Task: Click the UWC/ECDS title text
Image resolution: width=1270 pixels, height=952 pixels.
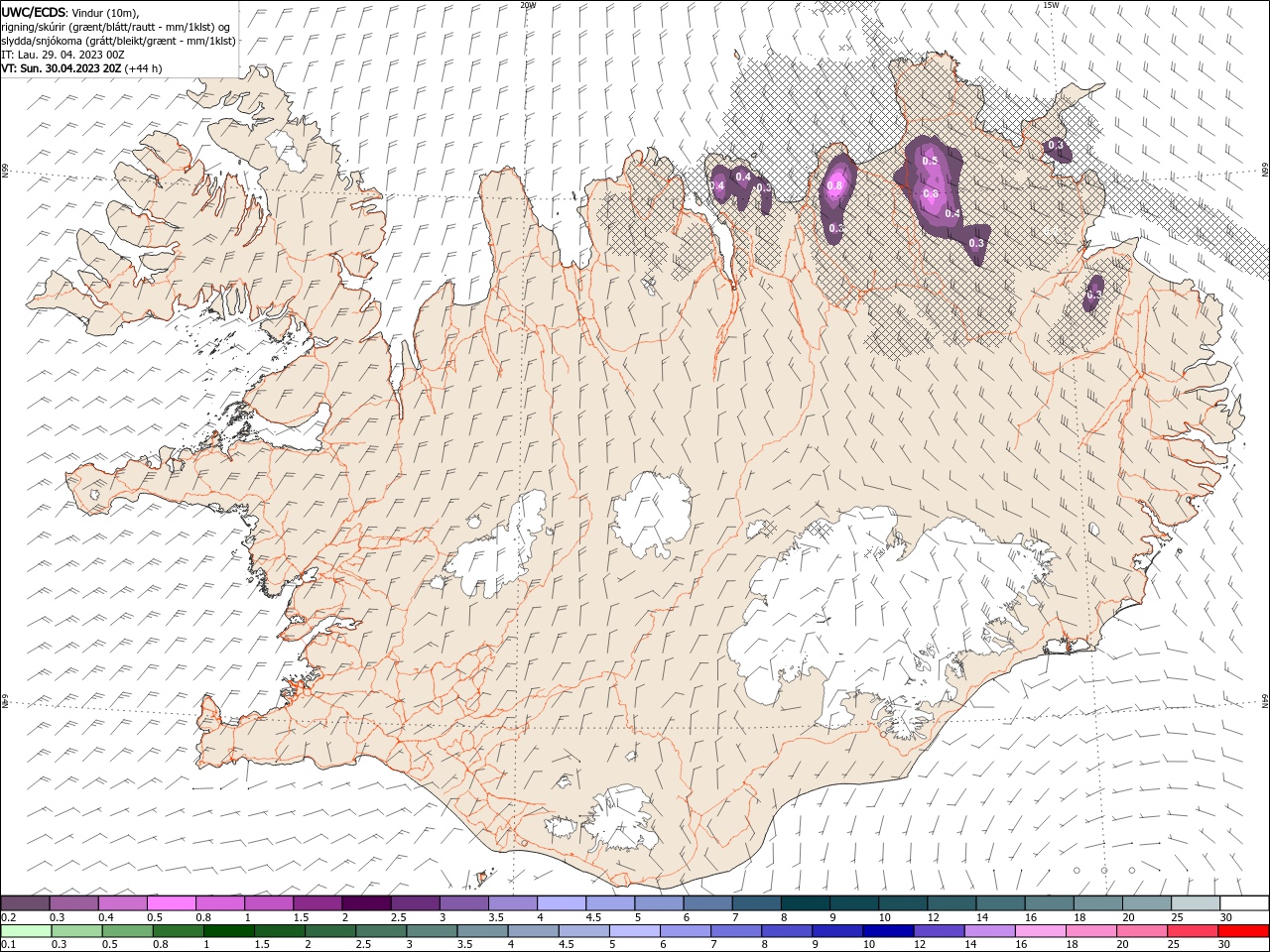Action: [34, 11]
